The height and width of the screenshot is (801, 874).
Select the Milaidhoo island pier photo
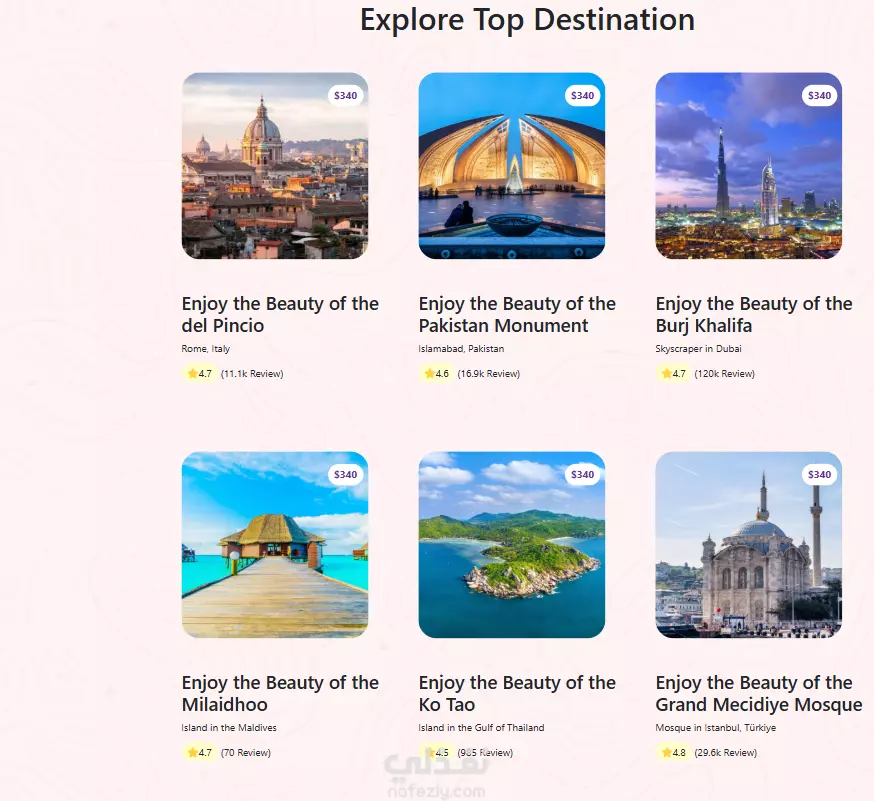pyautogui.click(x=274, y=545)
